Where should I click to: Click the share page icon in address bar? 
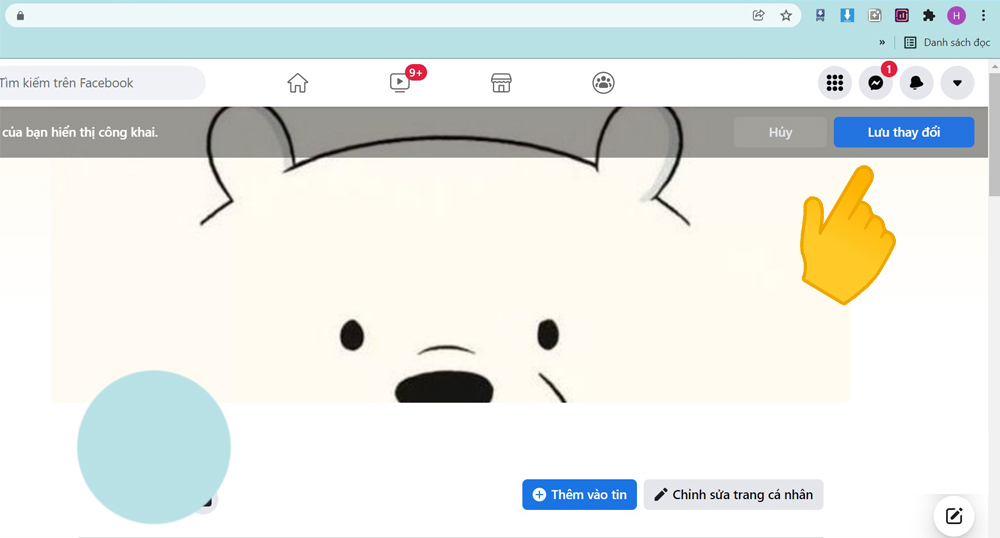coord(758,15)
